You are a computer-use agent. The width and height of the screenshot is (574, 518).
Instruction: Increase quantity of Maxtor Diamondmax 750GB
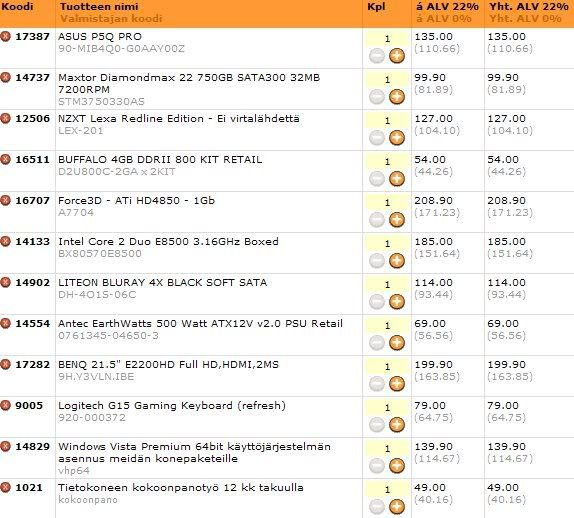(x=397, y=97)
